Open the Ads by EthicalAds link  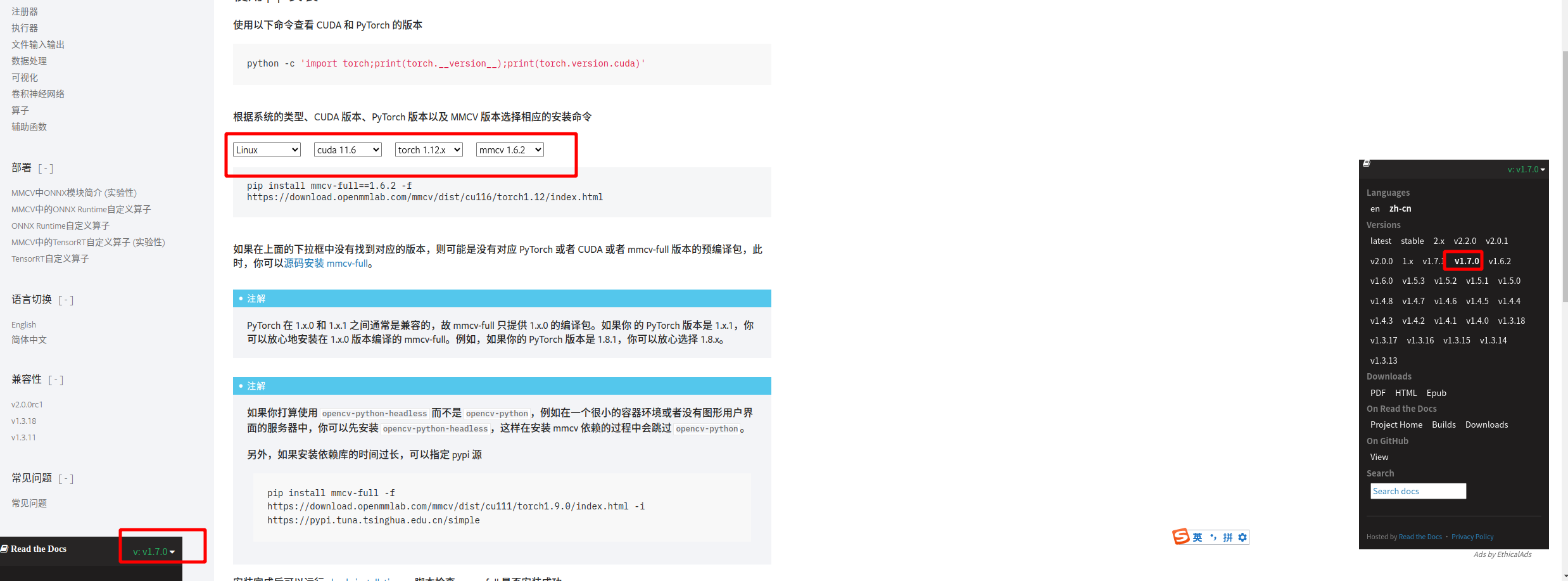pyautogui.click(x=1503, y=554)
